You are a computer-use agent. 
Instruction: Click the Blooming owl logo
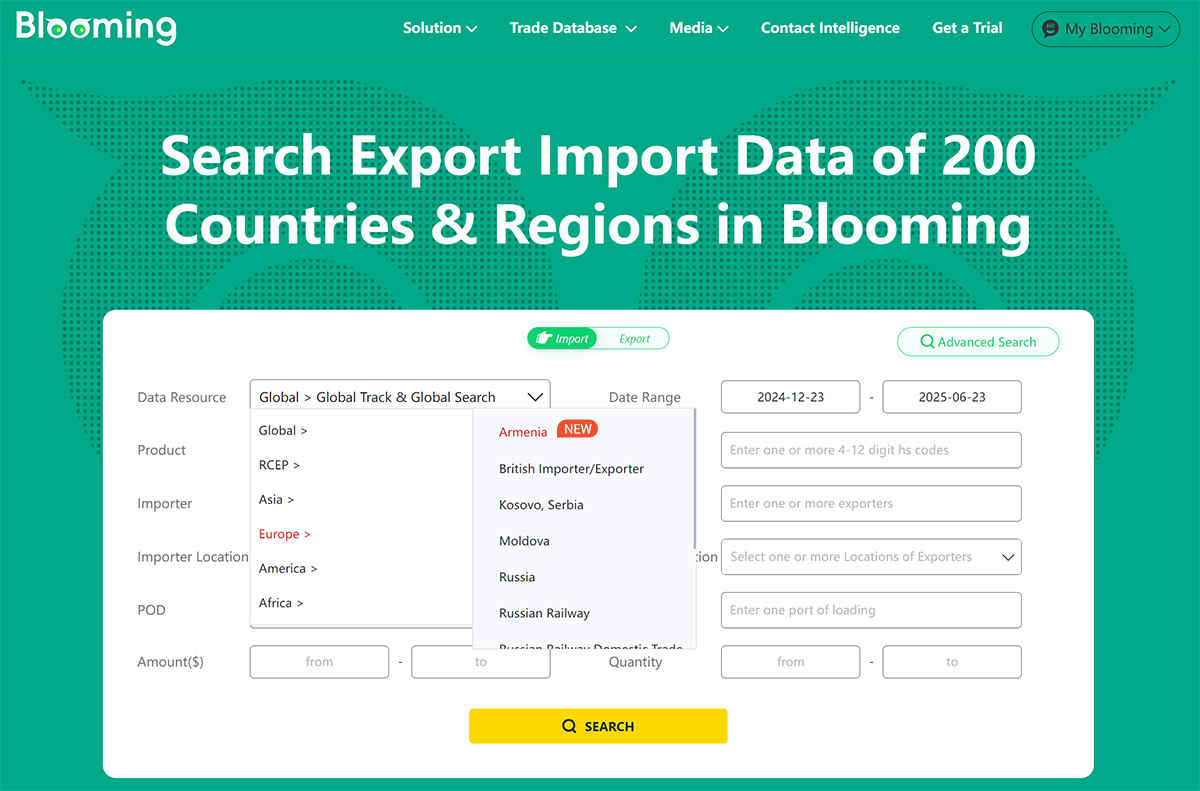(x=96, y=28)
